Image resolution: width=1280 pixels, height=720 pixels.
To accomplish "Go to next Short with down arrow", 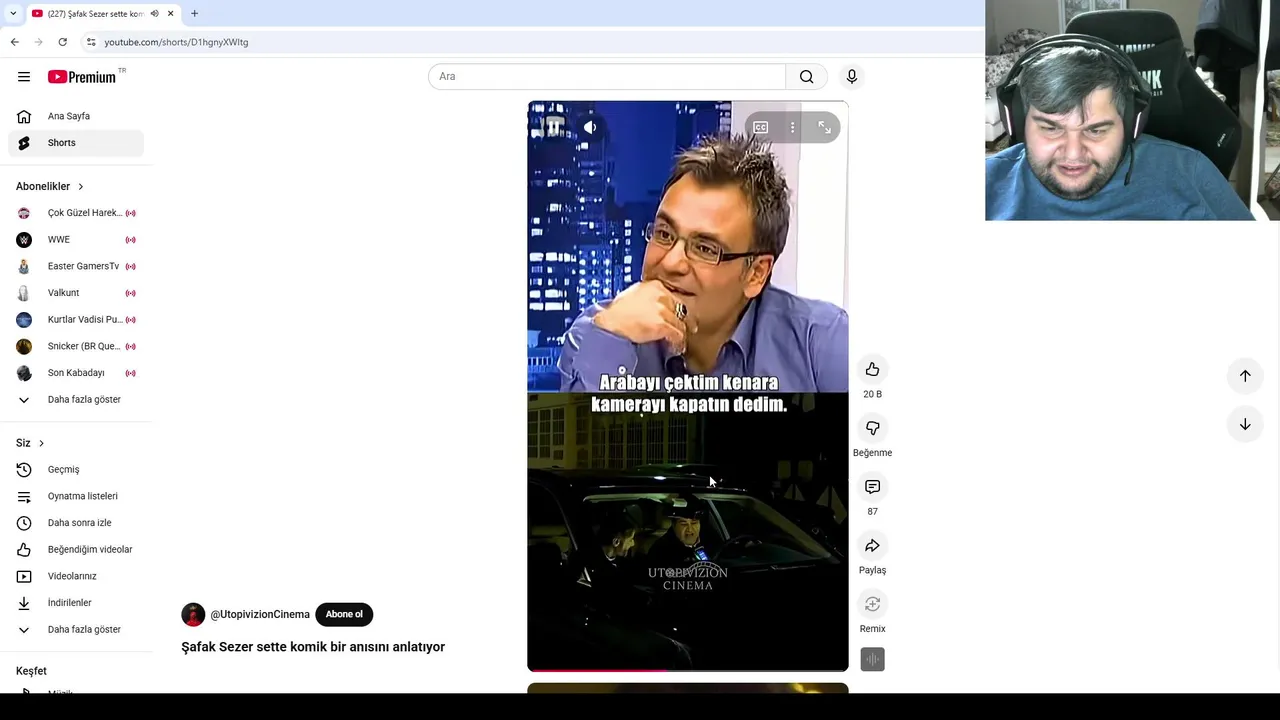I will (x=1245, y=424).
